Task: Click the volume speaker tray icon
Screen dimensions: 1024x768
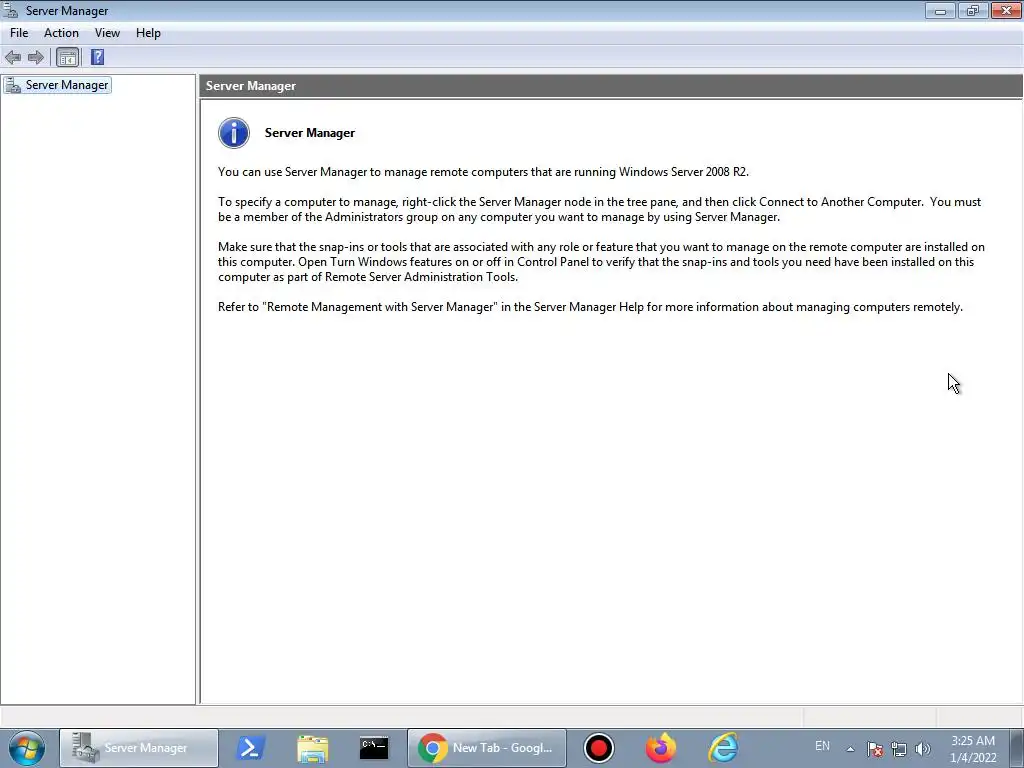Action: click(x=923, y=749)
